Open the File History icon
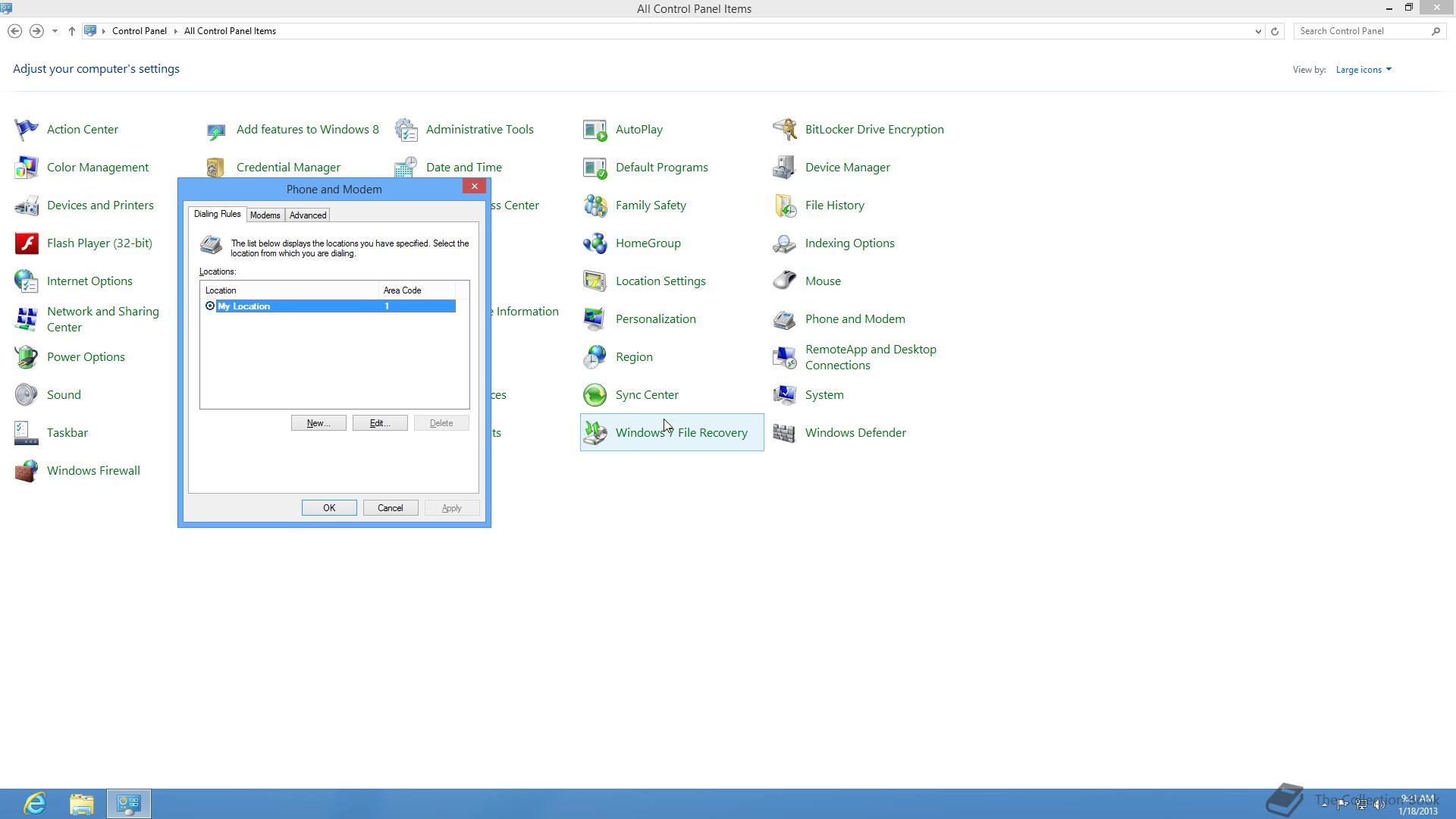This screenshot has width=1456, height=819. (785, 206)
